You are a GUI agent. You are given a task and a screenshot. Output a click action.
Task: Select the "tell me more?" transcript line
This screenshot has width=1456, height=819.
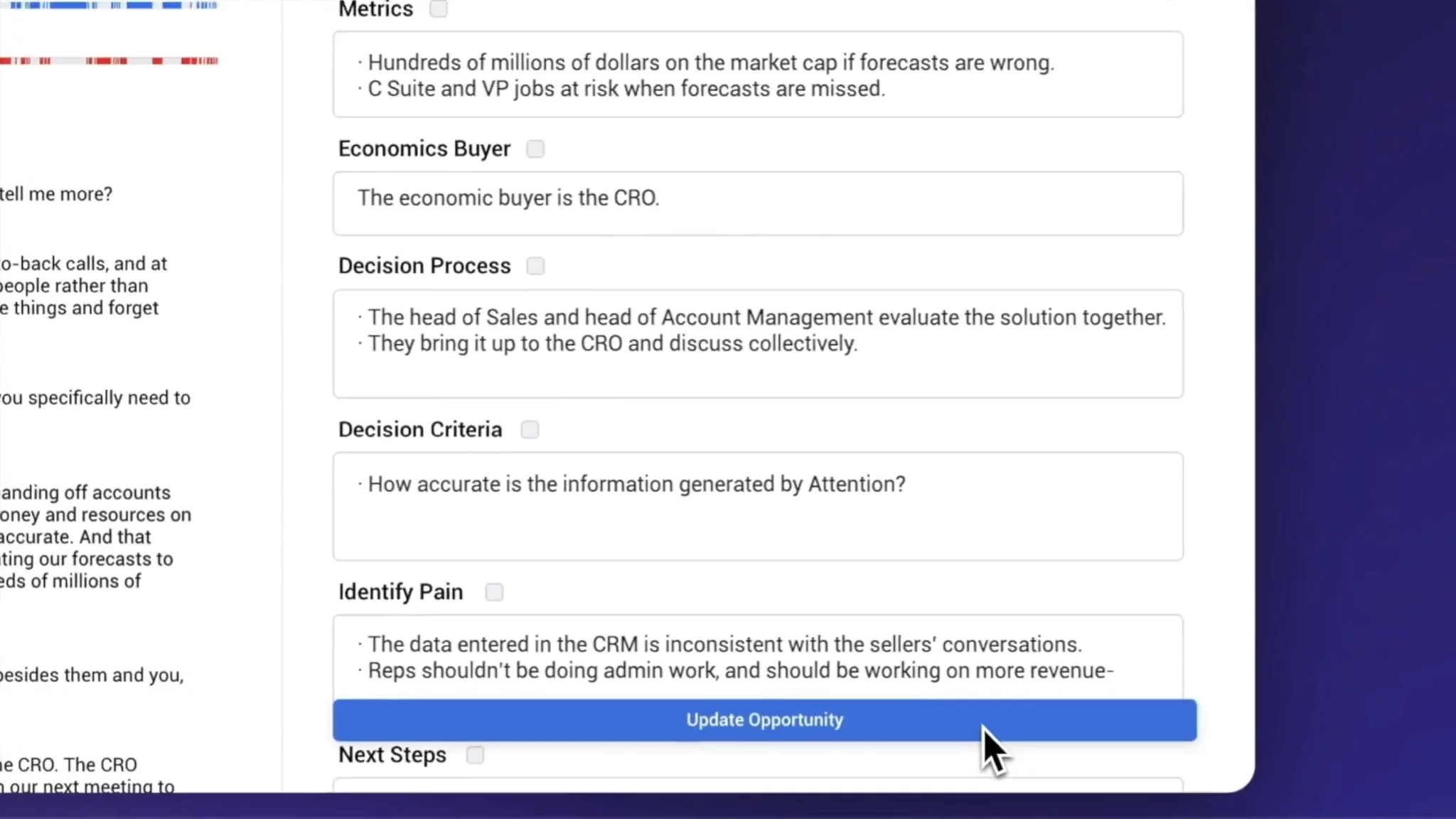coord(56,194)
